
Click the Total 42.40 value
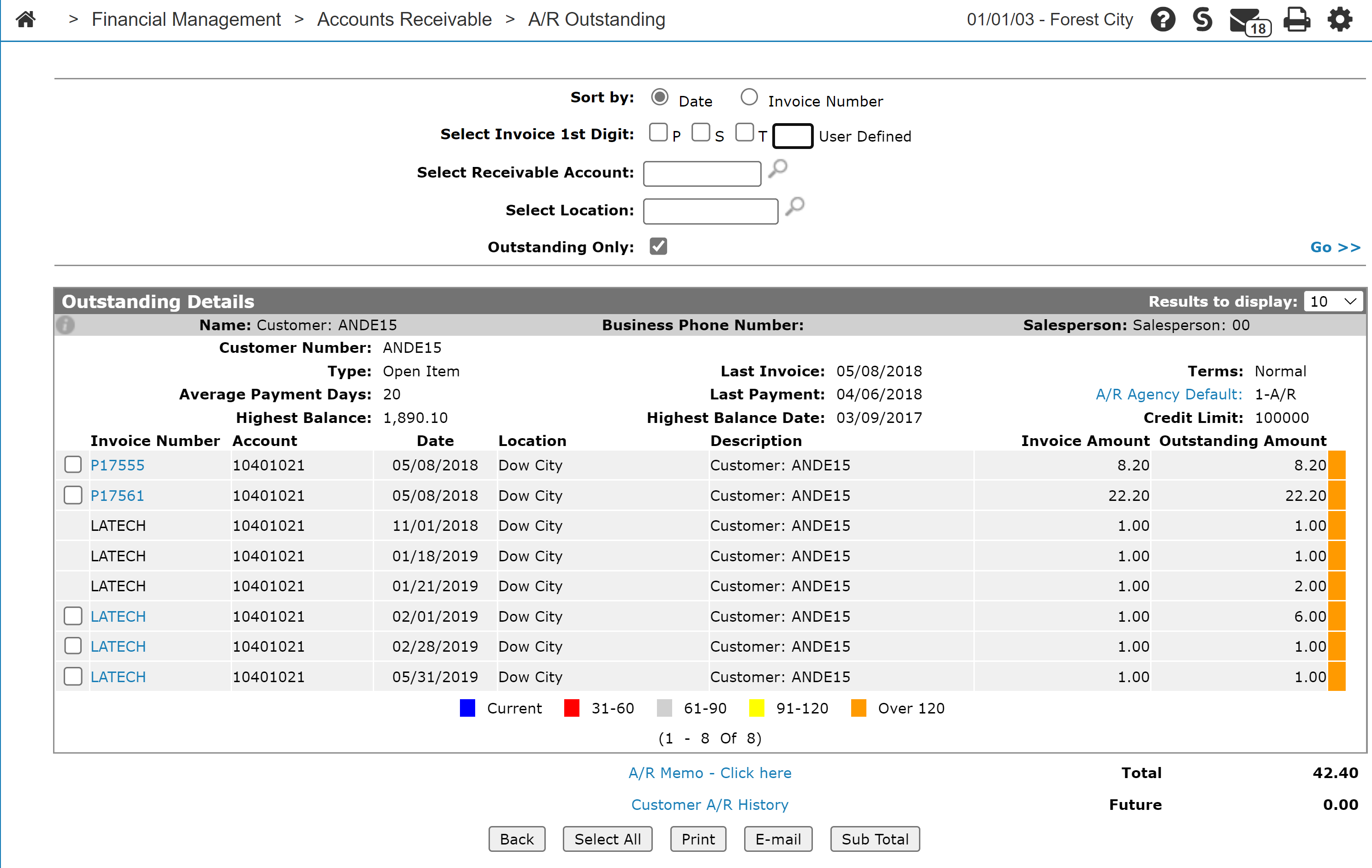click(1335, 773)
